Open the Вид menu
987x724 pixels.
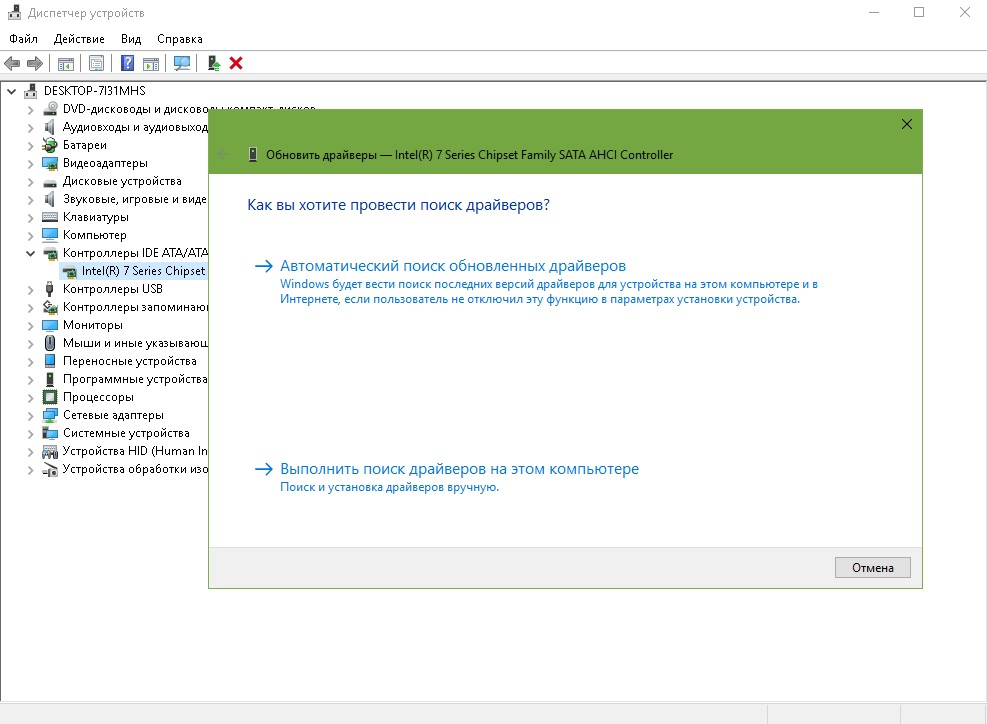point(131,39)
